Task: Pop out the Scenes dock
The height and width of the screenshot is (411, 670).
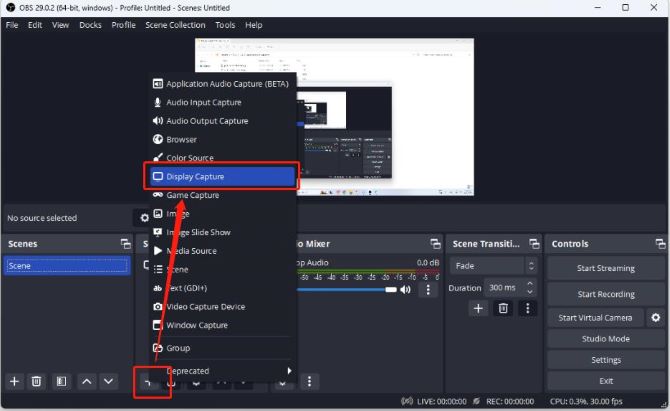Action: tap(126, 244)
